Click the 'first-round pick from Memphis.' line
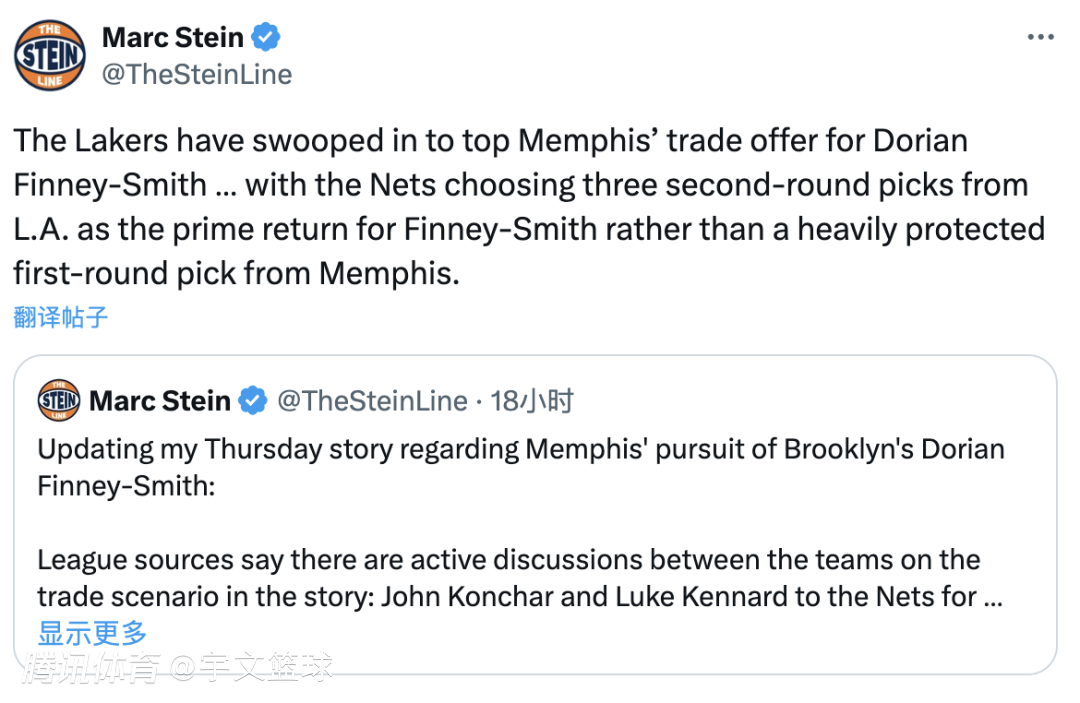The image size is (1080, 703). click(x=236, y=273)
